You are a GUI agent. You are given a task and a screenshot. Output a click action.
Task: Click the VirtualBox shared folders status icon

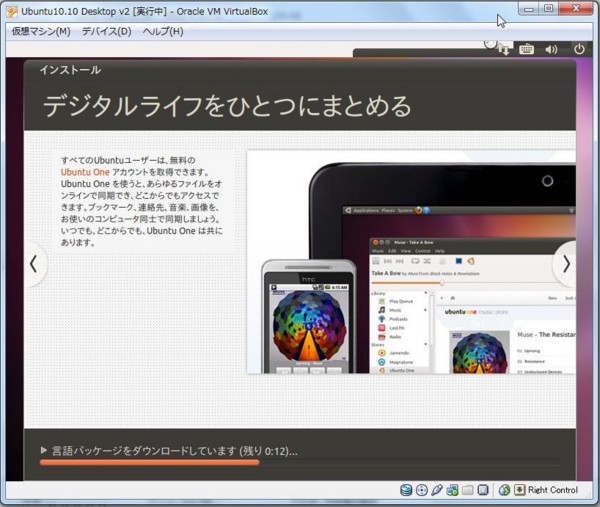(467, 490)
